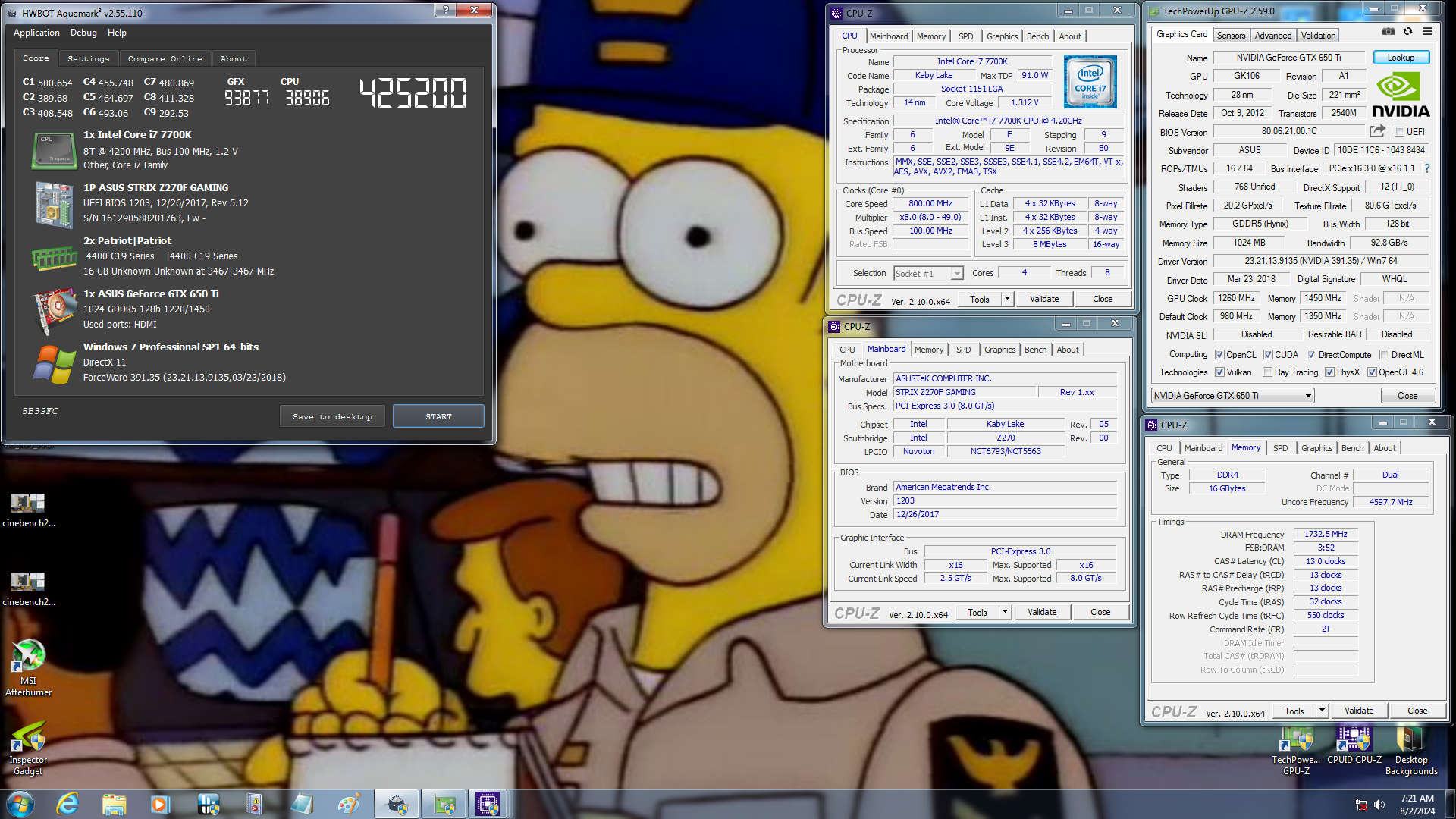Viewport: 1456px width, 819px height.
Task: Toggle the DirectML checkbox
Action: tap(1384, 355)
